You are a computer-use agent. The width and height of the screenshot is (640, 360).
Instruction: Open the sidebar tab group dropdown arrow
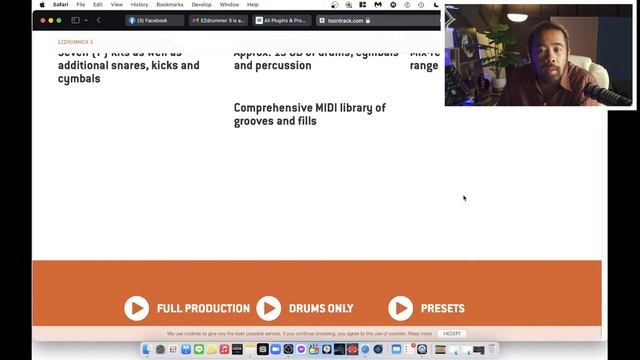coord(86,20)
